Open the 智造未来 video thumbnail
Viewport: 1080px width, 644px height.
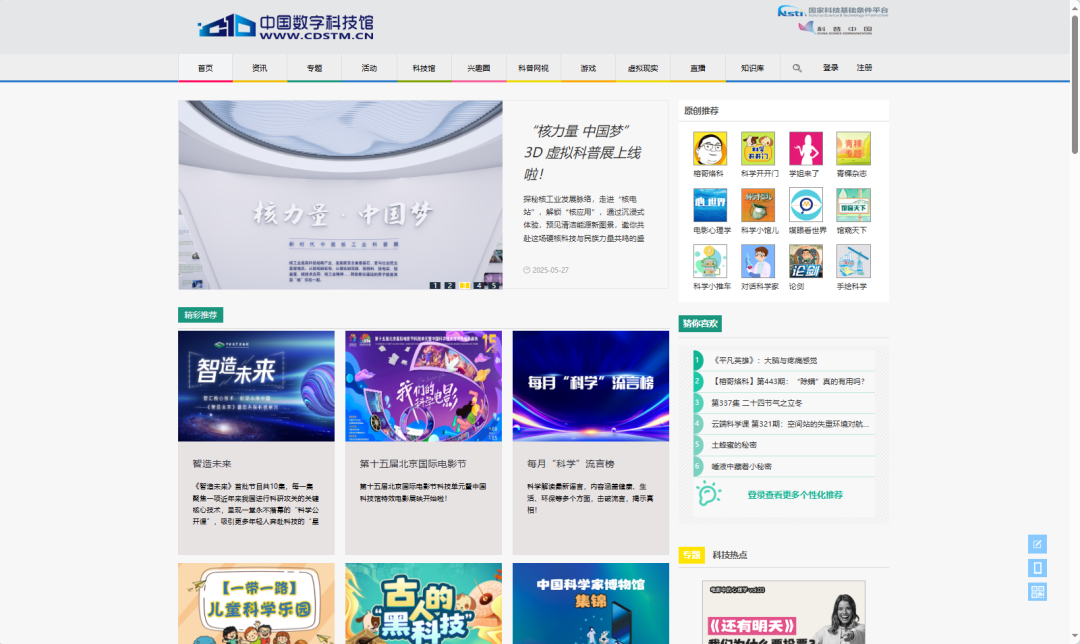click(x=256, y=386)
